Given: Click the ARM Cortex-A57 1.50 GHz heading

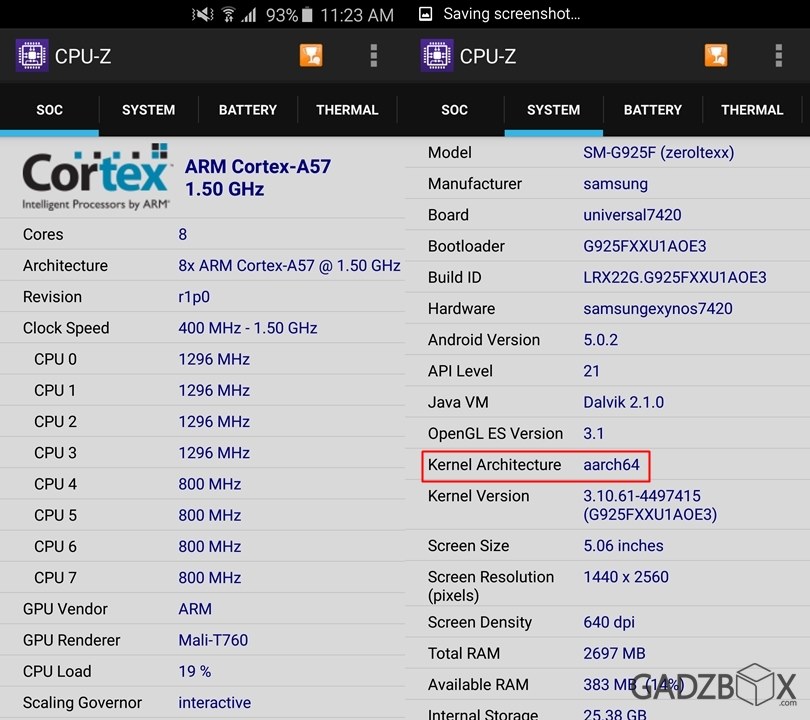Looking at the screenshot, I should [257, 178].
